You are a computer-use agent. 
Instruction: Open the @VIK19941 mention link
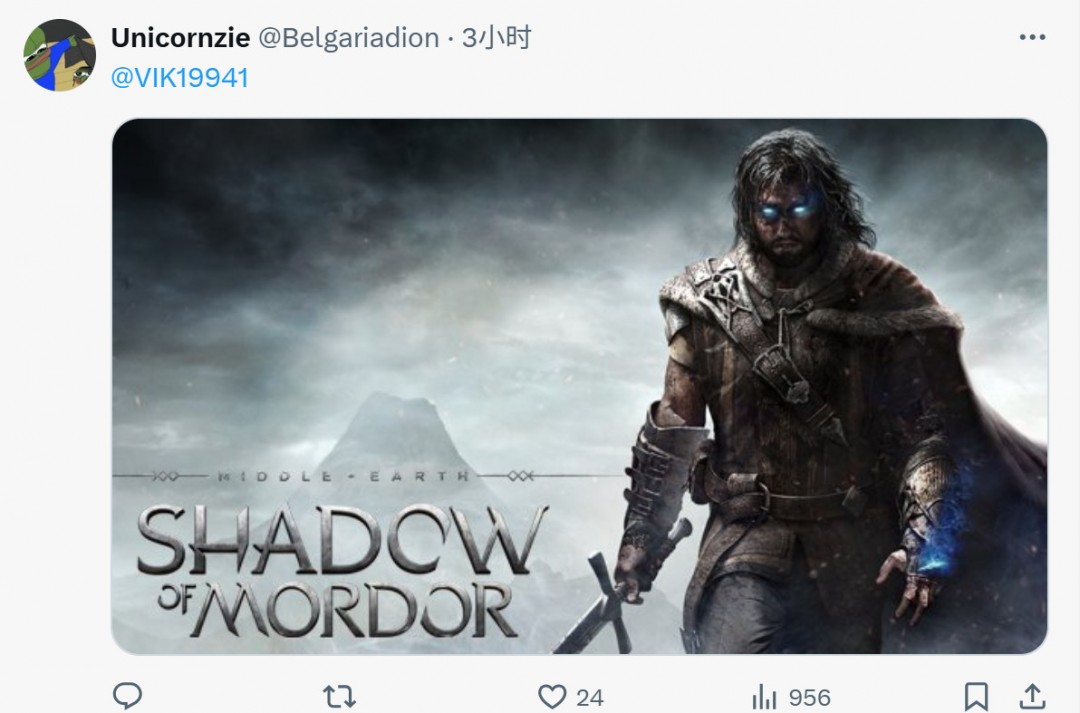pos(180,78)
